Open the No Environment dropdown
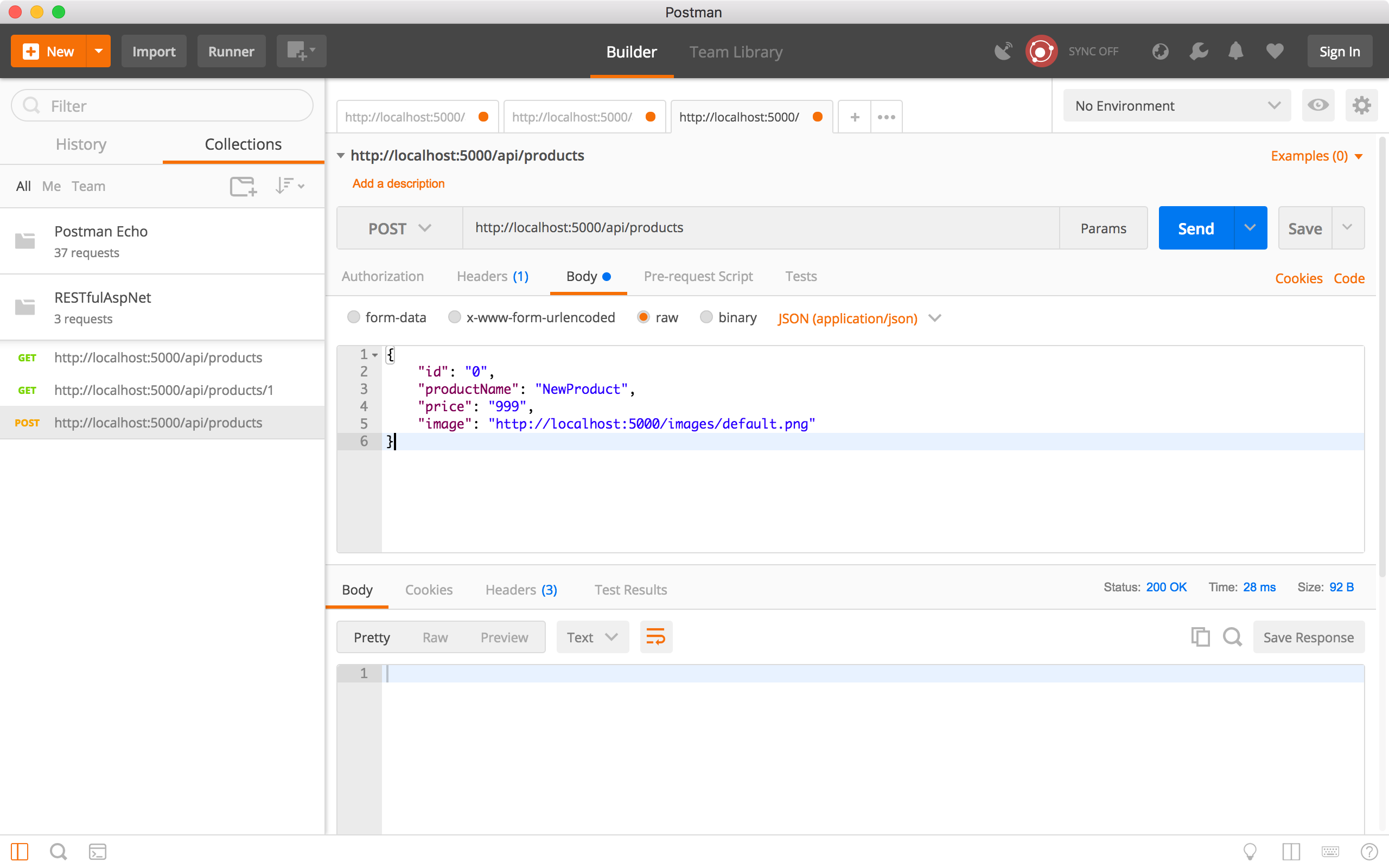 (x=1177, y=106)
